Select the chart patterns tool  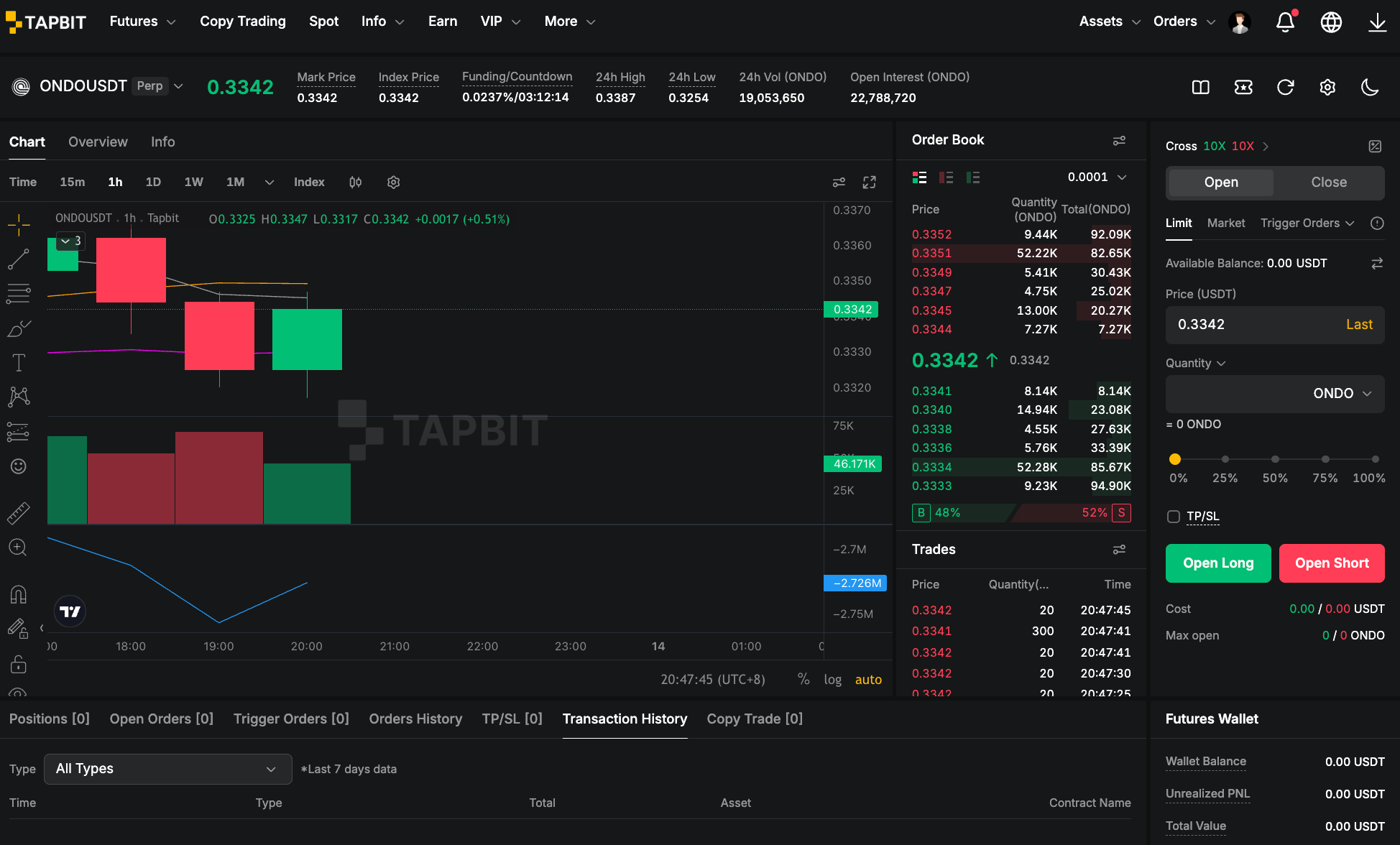pyautogui.click(x=19, y=397)
